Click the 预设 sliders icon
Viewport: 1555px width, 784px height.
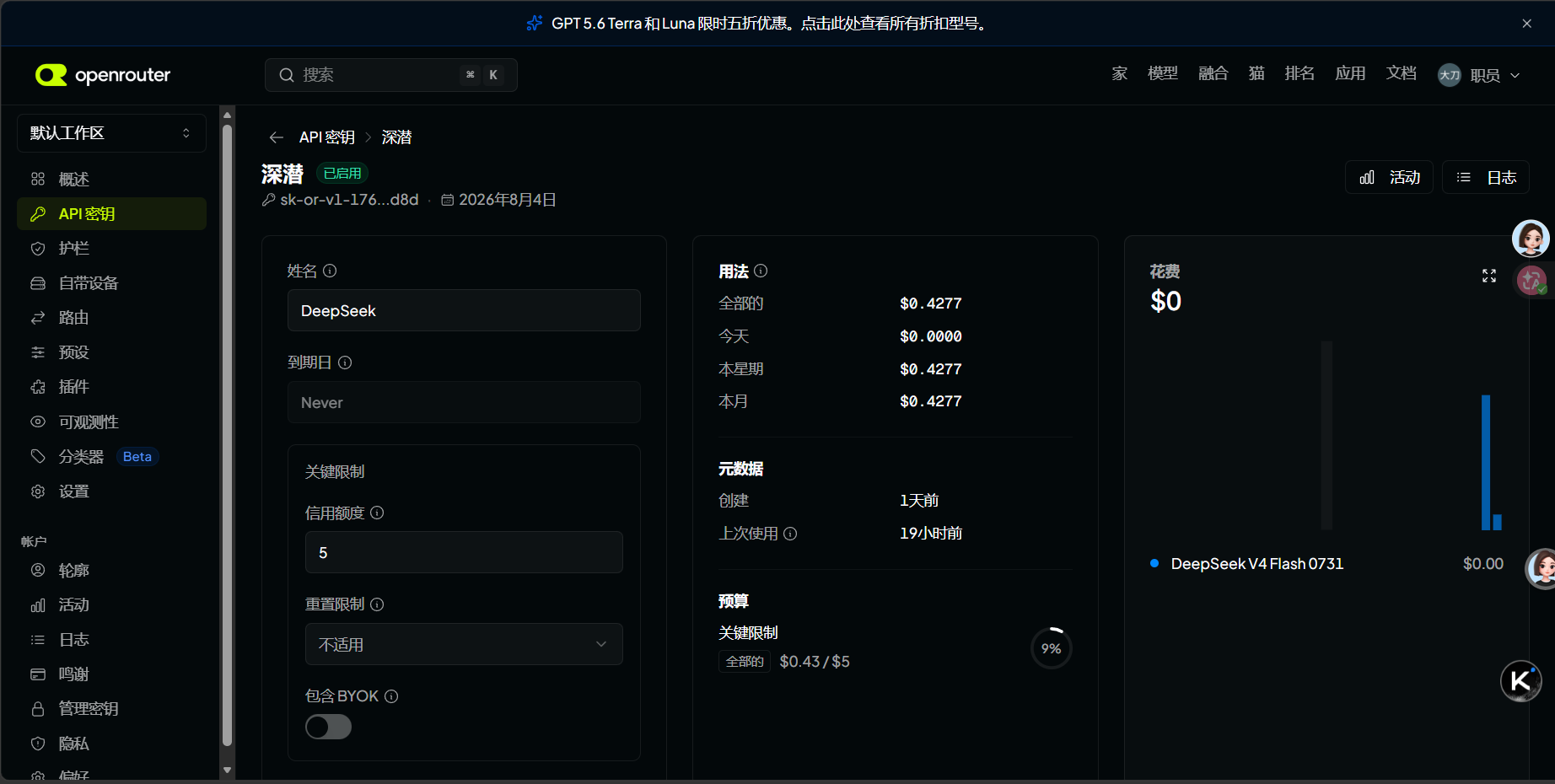(x=38, y=352)
